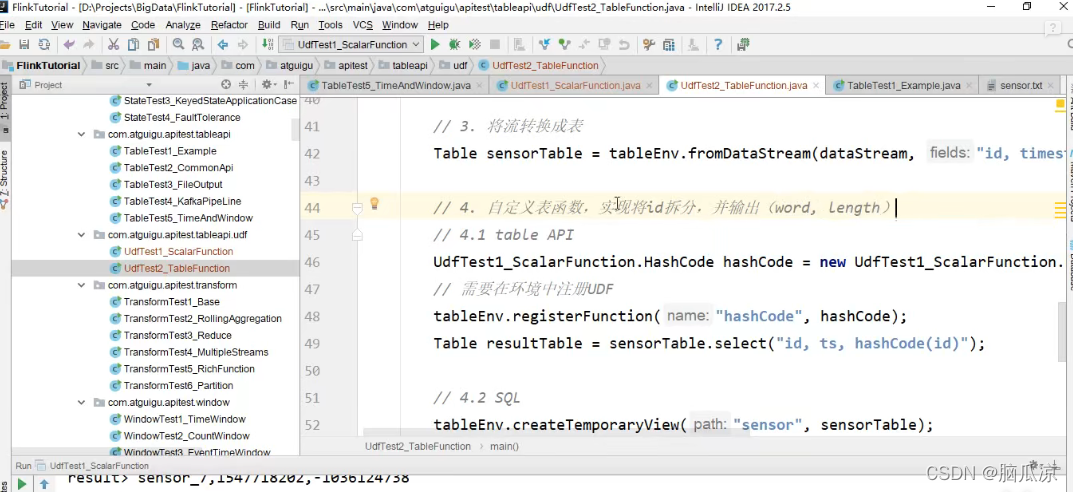Collapse the com.atguigu.apitest.tableapi package

point(82,134)
